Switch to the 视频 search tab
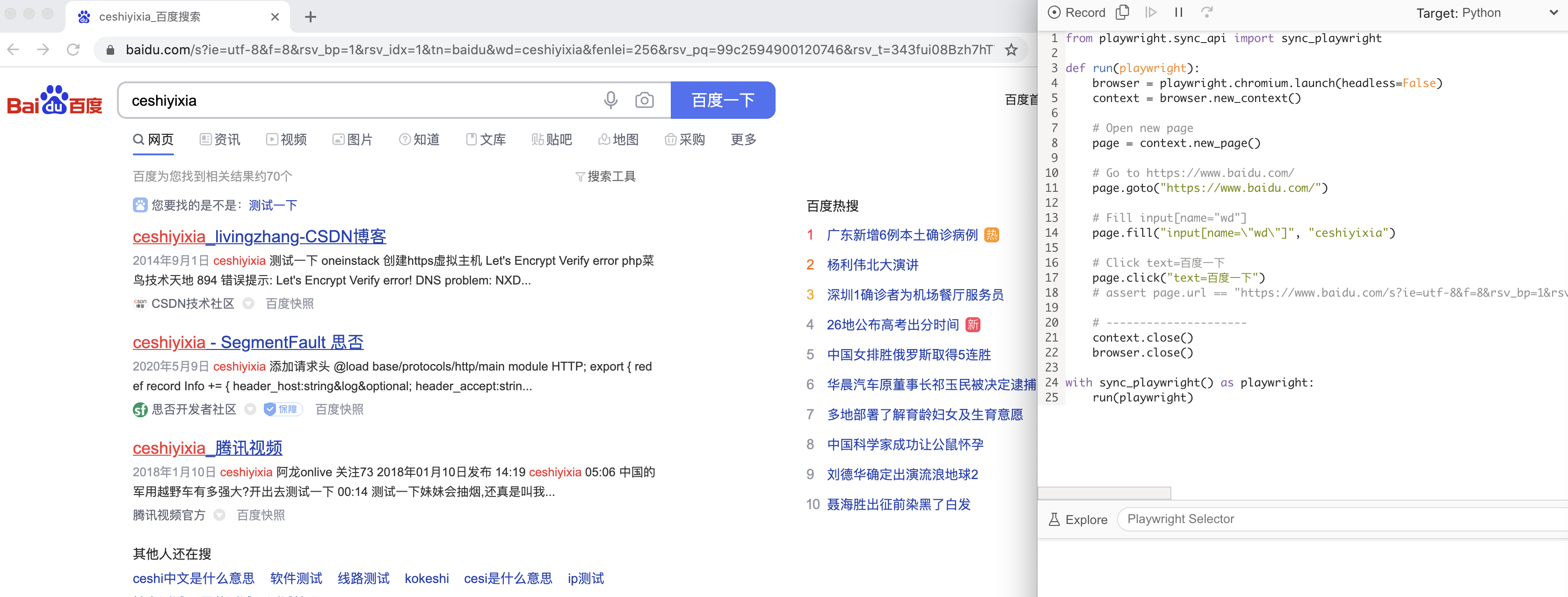The image size is (1568, 597). click(x=286, y=140)
